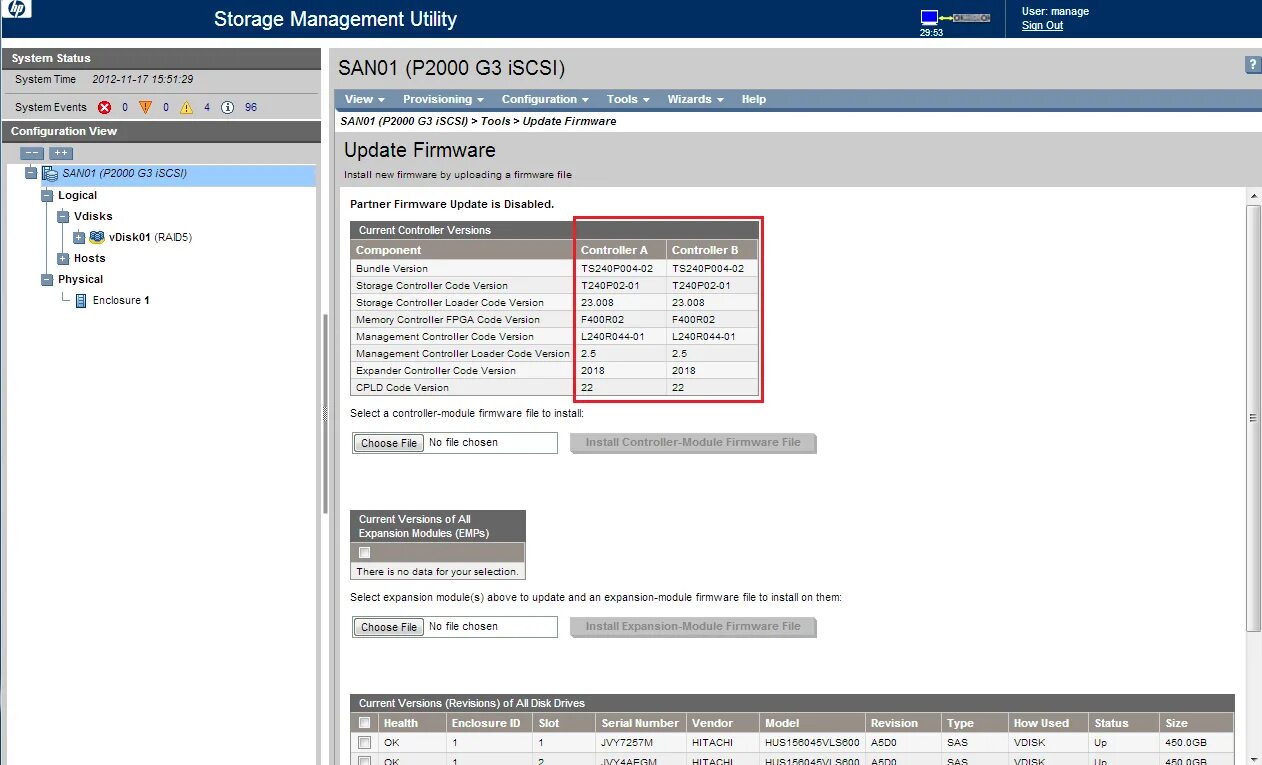Collapse the SAN01 tree node
The image size is (1262, 765).
[31, 174]
